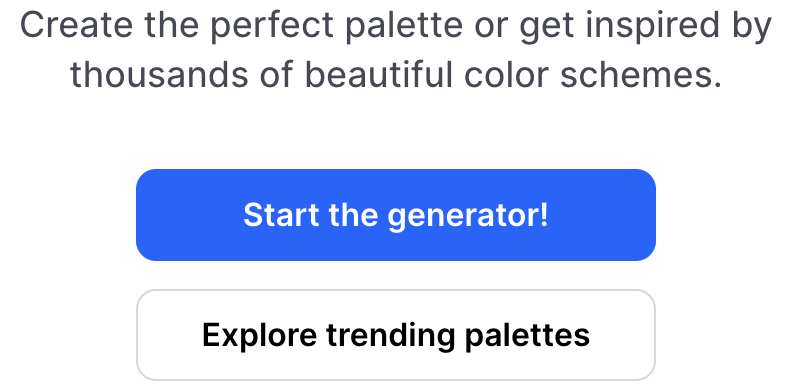
Task: Click the word 'schemes.' in the description
Action: click(641, 74)
